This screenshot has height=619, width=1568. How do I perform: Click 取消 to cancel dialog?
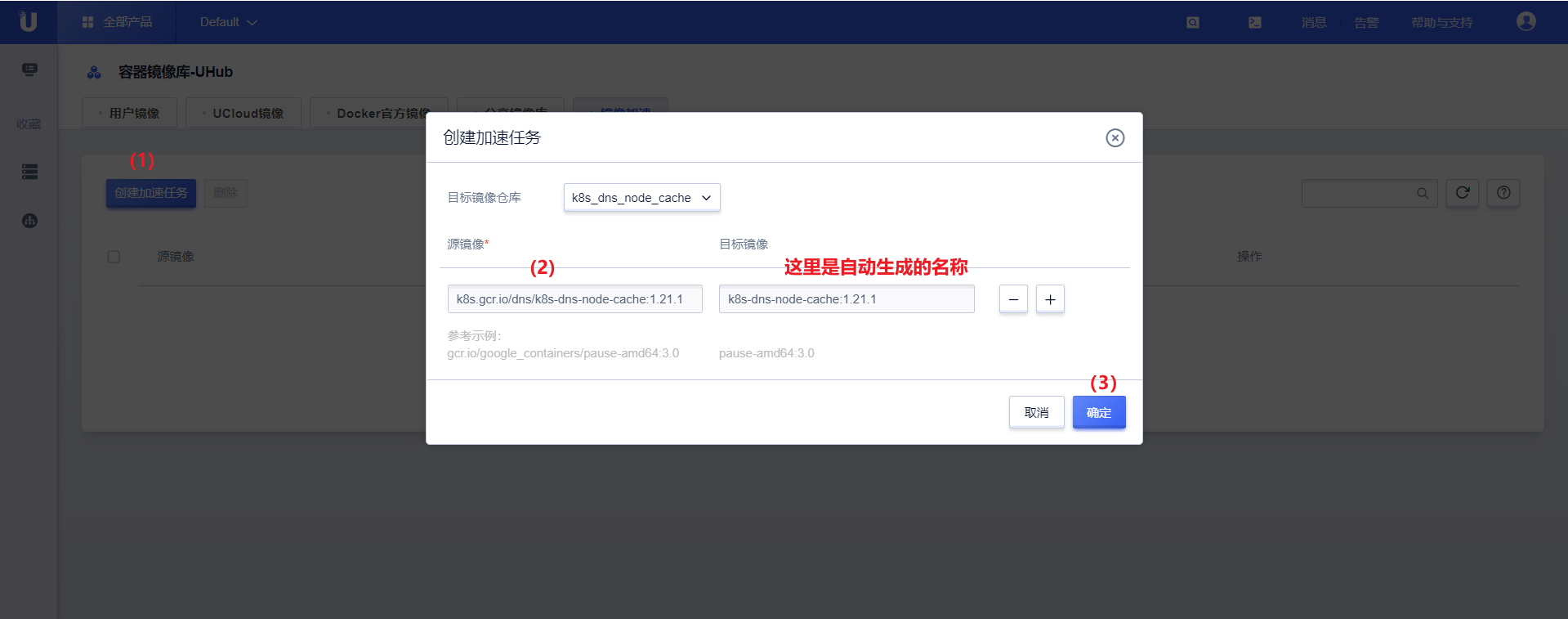pos(1037,413)
